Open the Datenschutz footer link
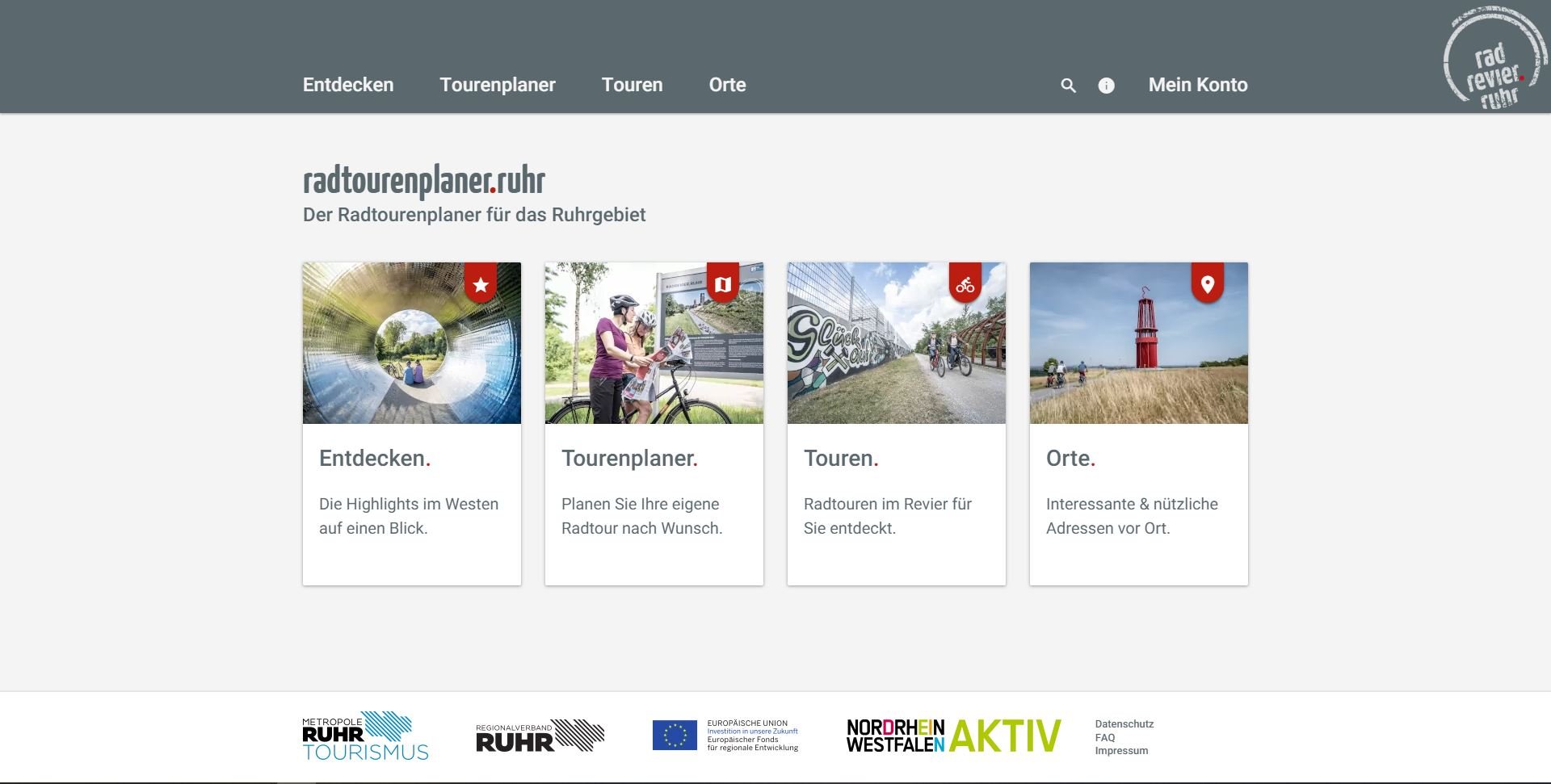 (x=1124, y=724)
